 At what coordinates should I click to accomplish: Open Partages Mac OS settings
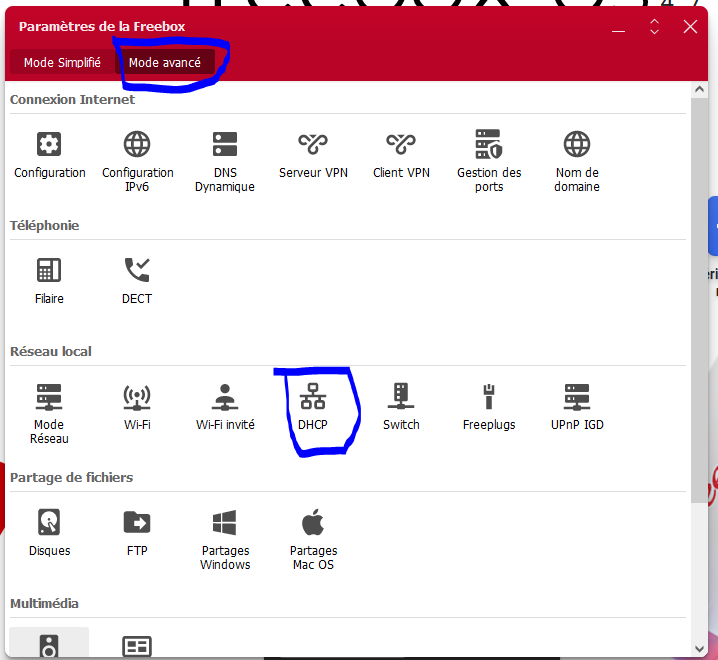tap(313, 540)
